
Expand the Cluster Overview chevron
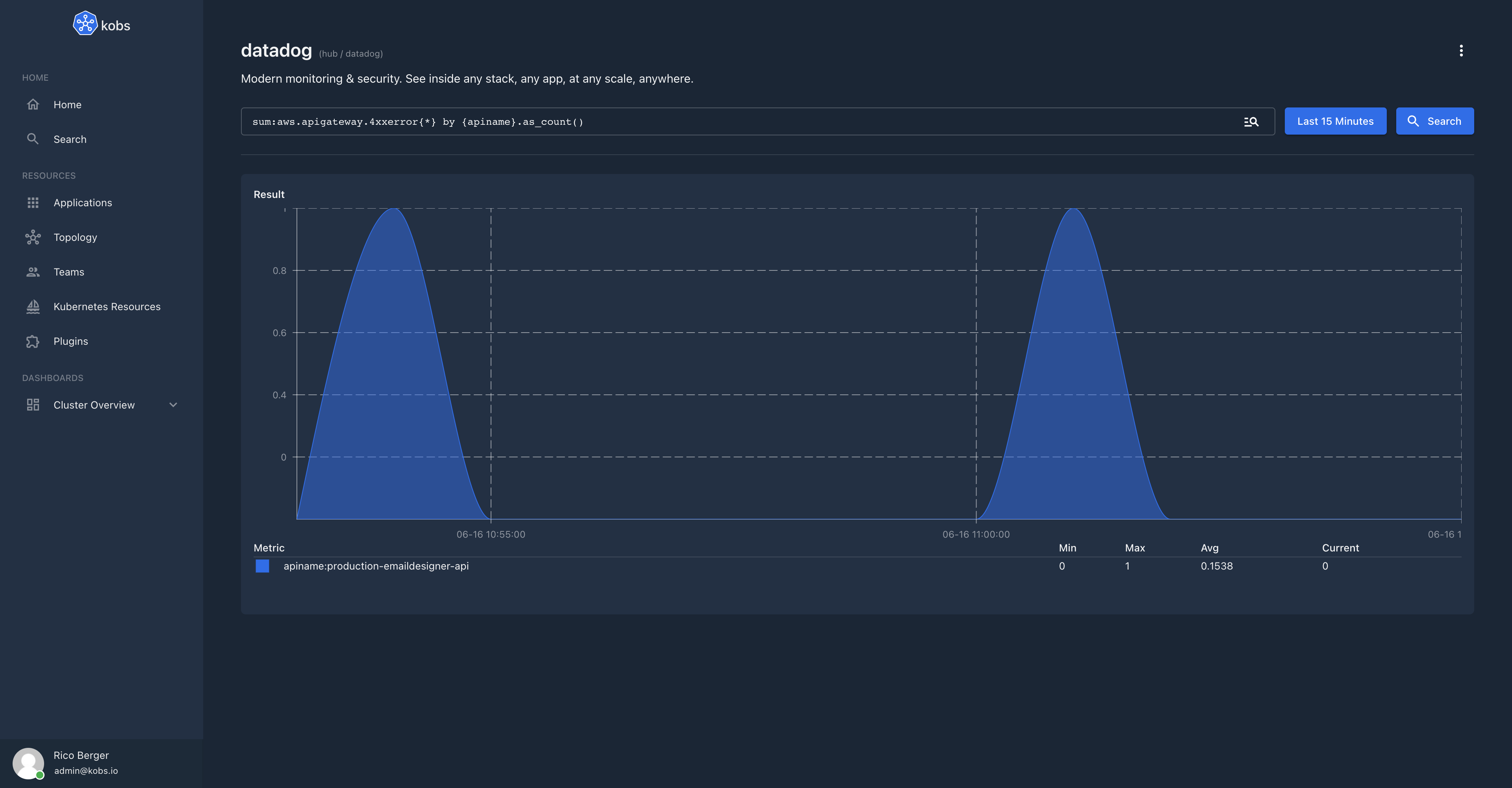(173, 405)
